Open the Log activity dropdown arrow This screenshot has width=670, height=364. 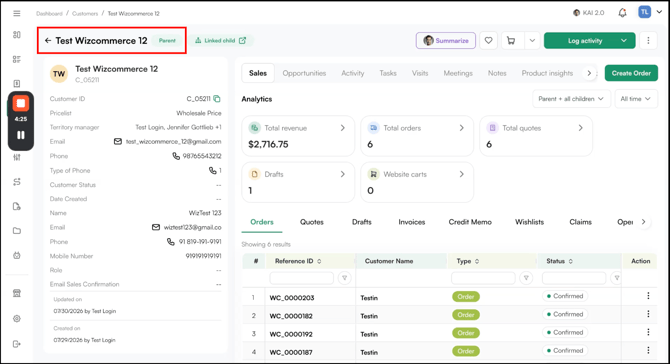tap(624, 41)
